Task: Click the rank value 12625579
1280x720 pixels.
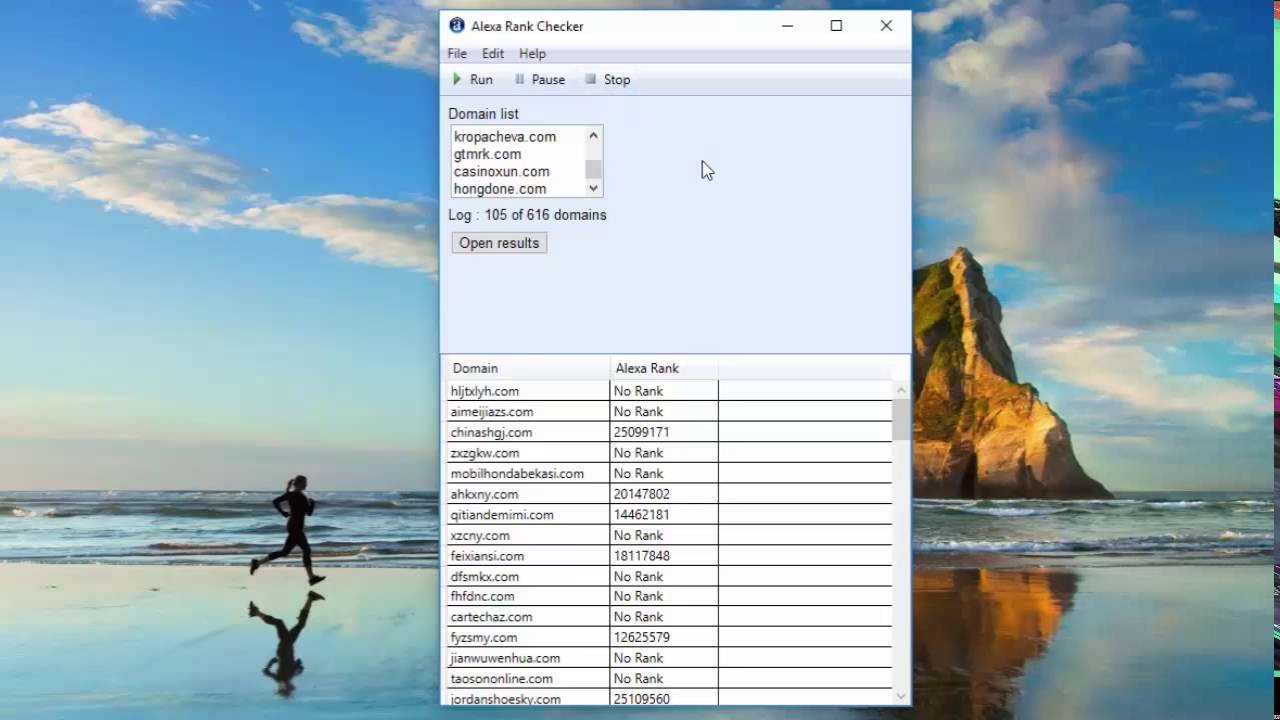Action: click(x=641, y=637)
